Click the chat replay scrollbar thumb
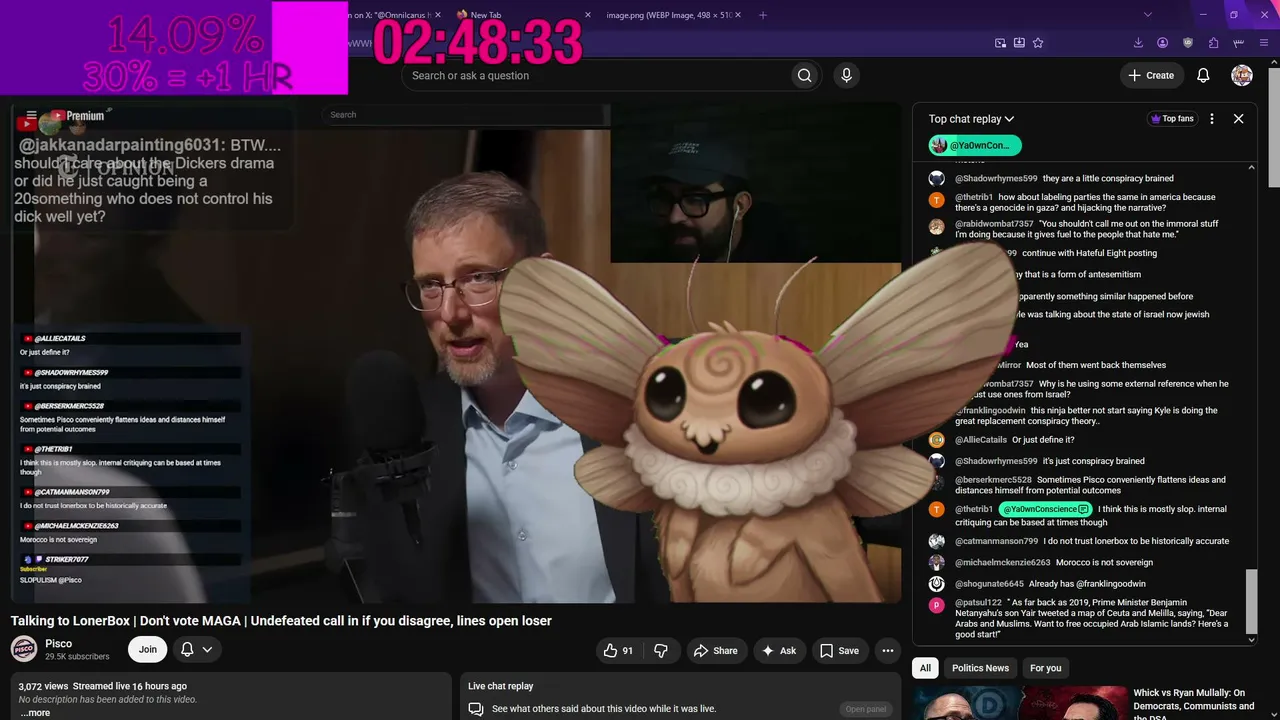The height and width of the screenshot is (720, 1280). [x=1251, y=602]
